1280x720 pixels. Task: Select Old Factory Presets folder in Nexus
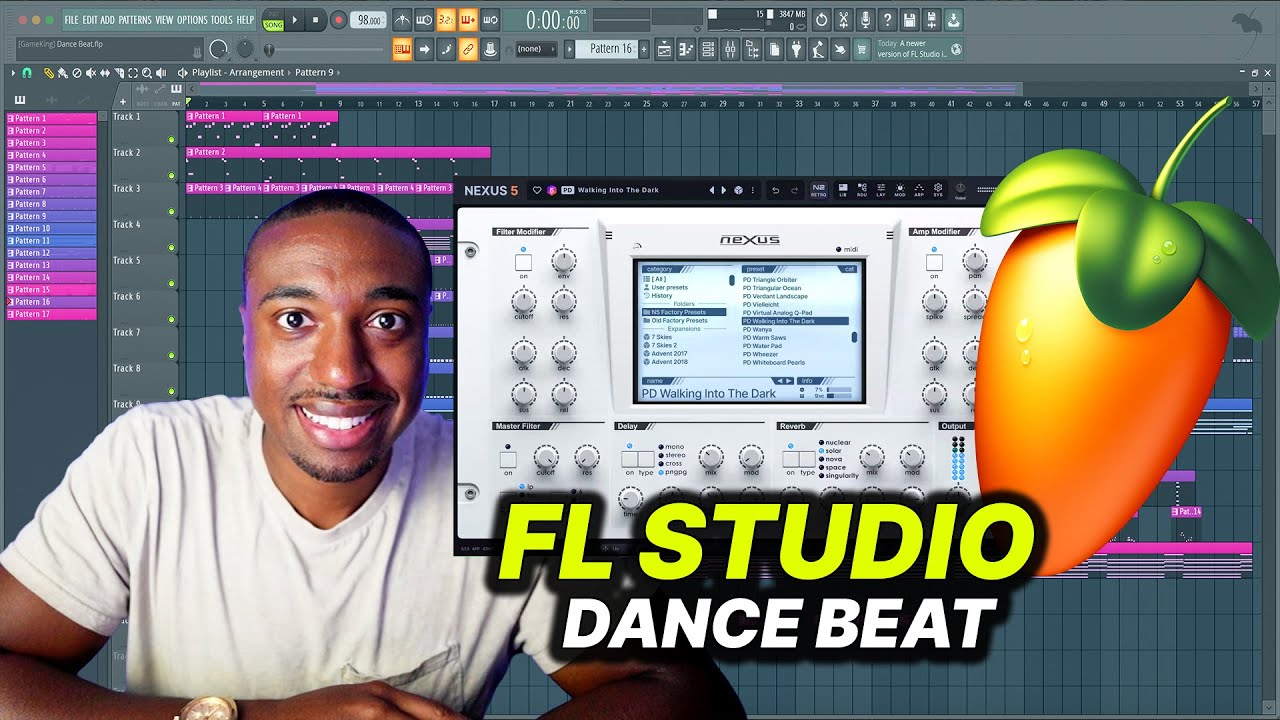click(680, 321)
